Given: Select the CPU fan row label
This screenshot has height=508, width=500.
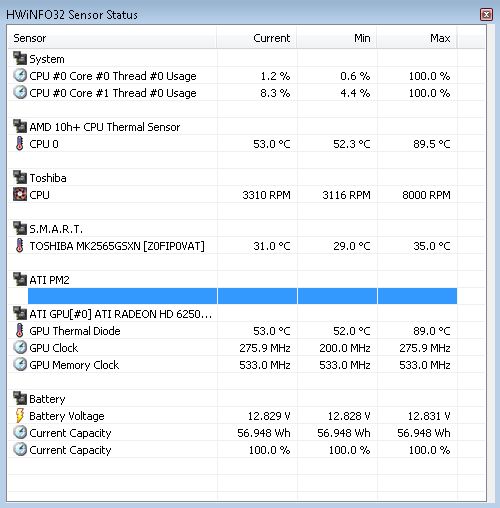Looking at the screenshot, I should tap(39, 195).
